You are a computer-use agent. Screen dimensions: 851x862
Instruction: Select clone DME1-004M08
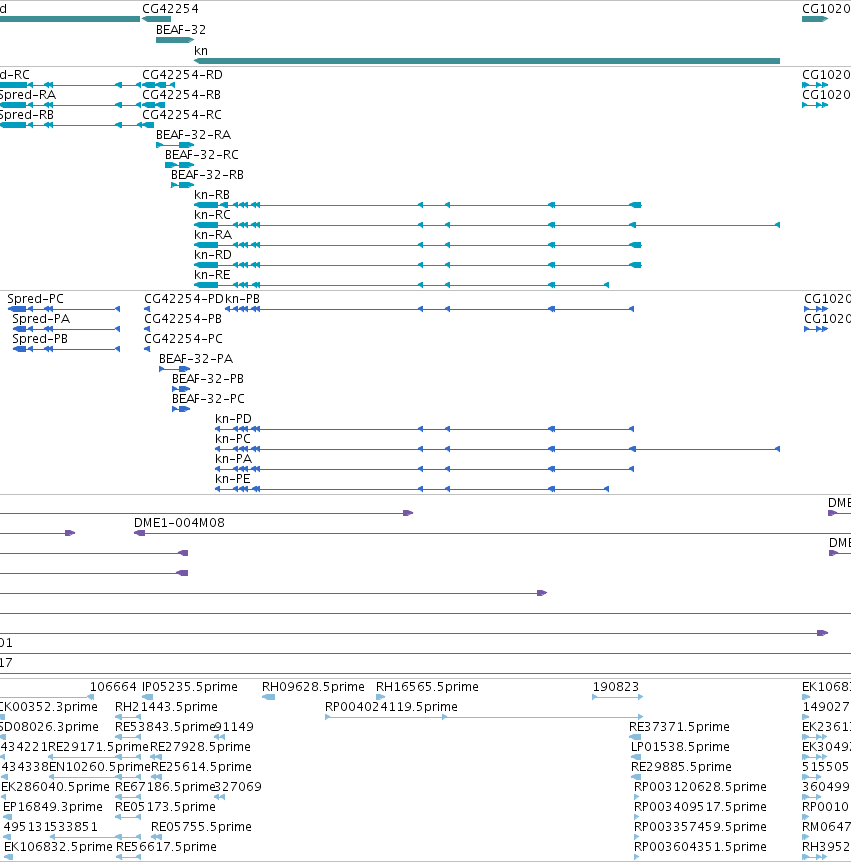point(493,533)
